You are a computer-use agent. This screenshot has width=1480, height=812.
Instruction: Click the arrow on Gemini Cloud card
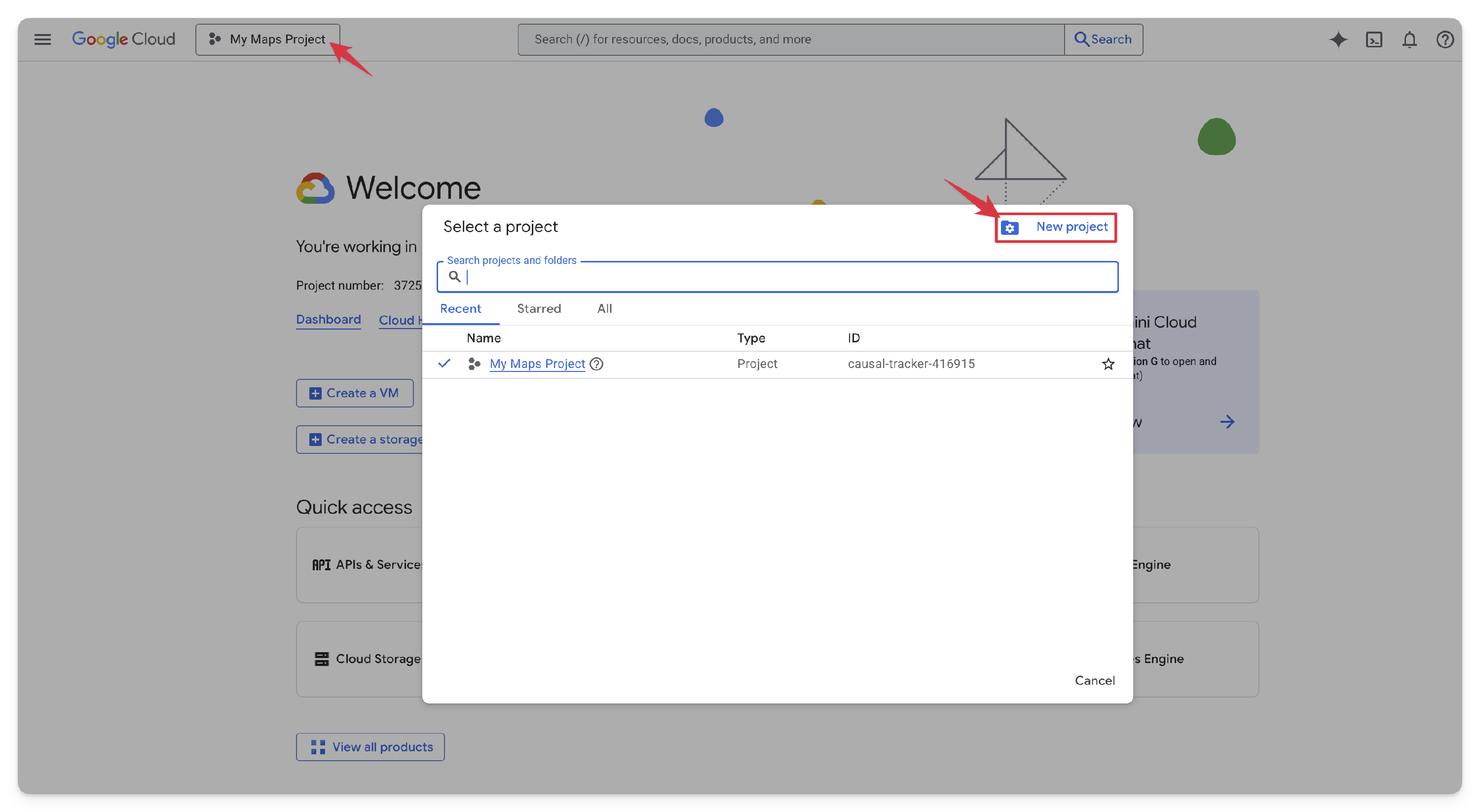tap(1226, 422)
